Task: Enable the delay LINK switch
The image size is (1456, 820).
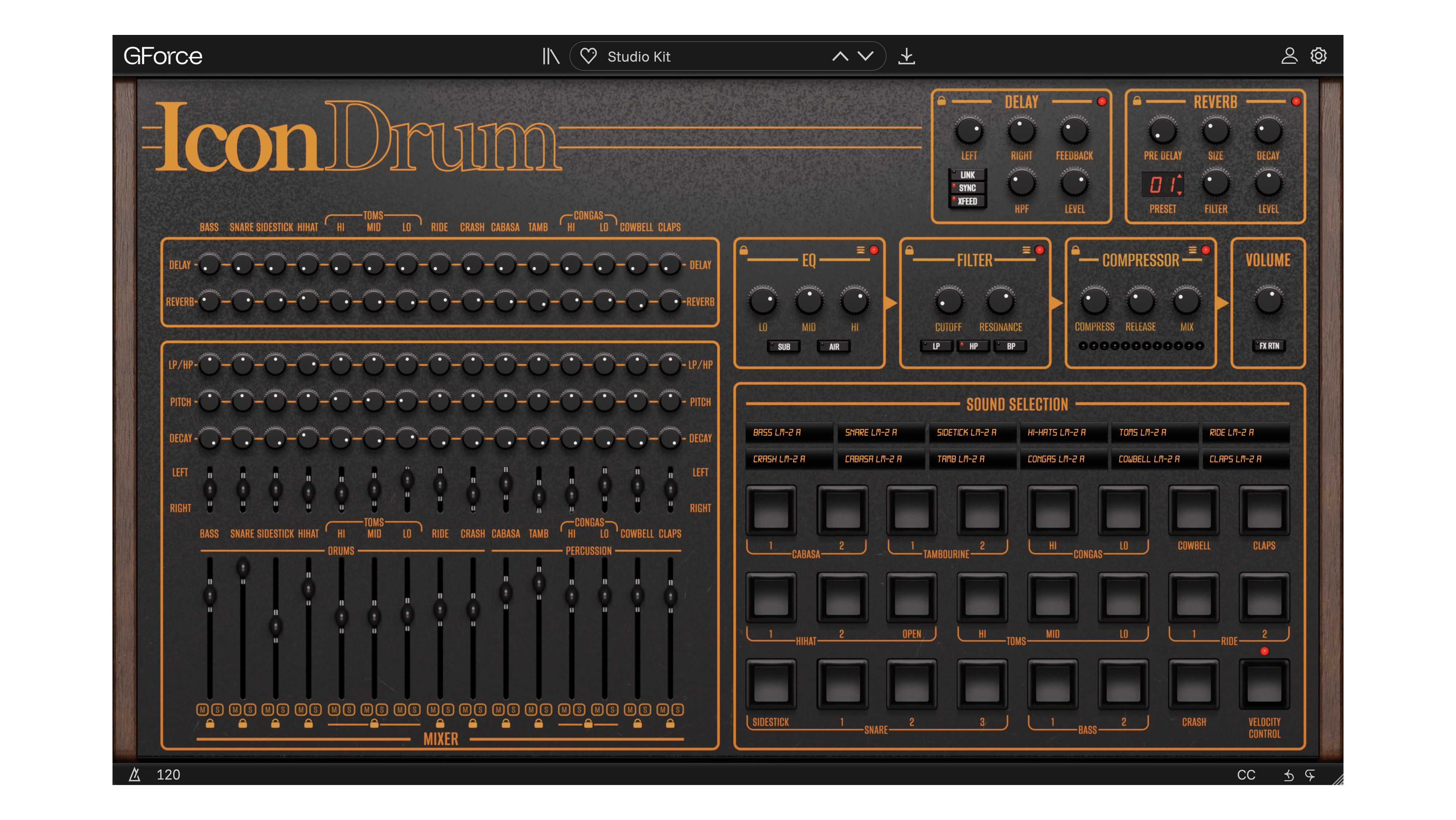Action: 967,175
